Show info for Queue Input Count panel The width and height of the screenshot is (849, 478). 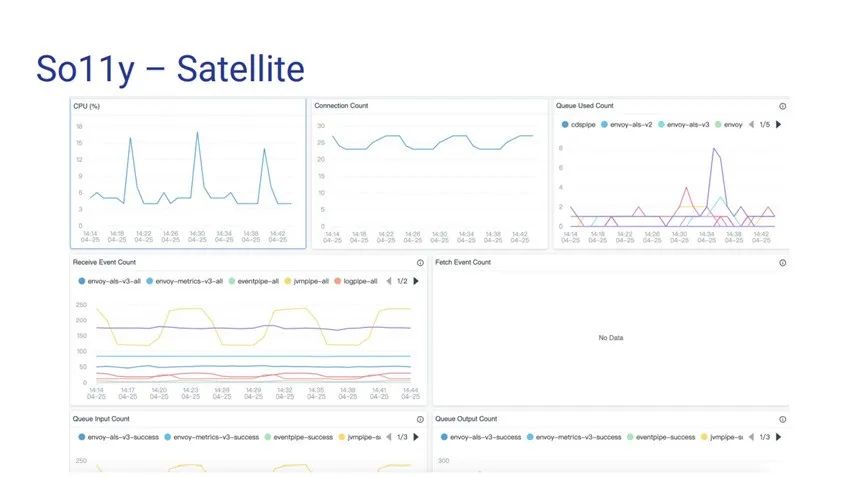pyautogui.click(x=420, y=420)
